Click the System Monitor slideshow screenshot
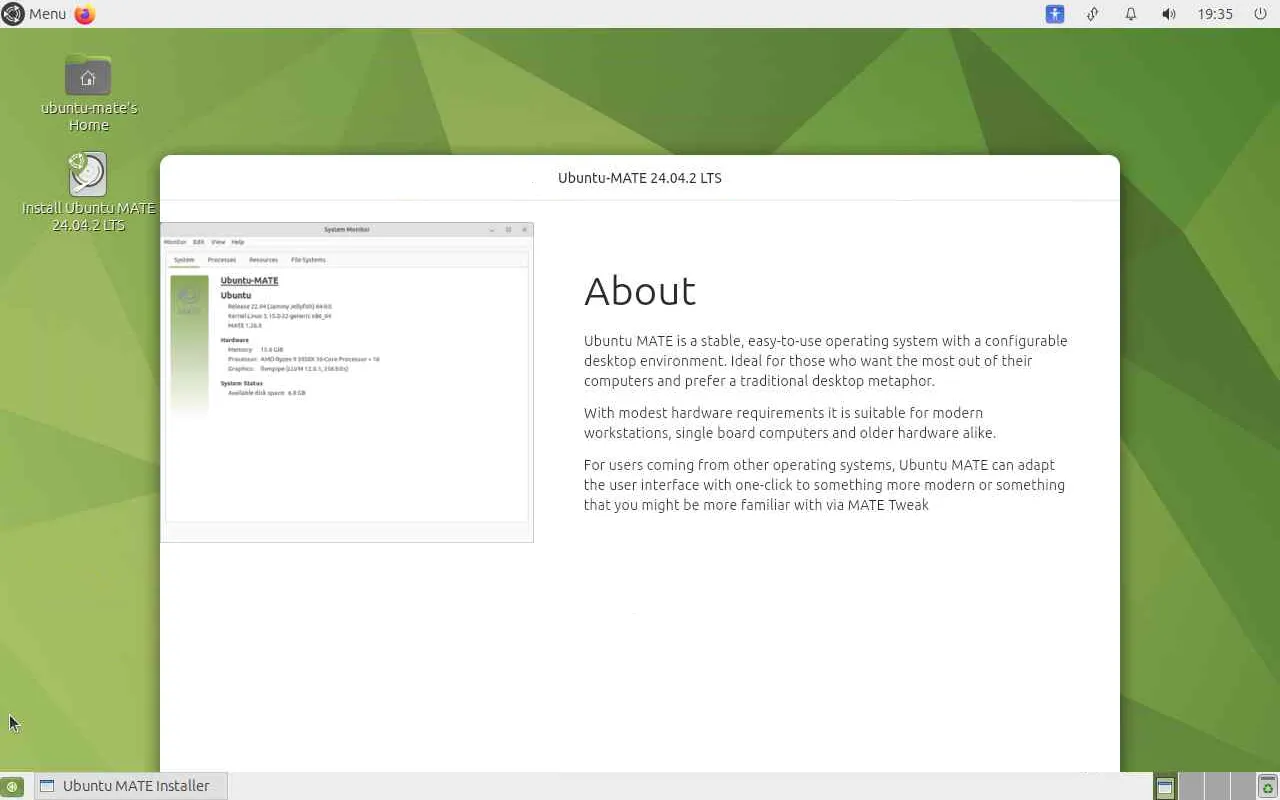 [x=347, y=382]
